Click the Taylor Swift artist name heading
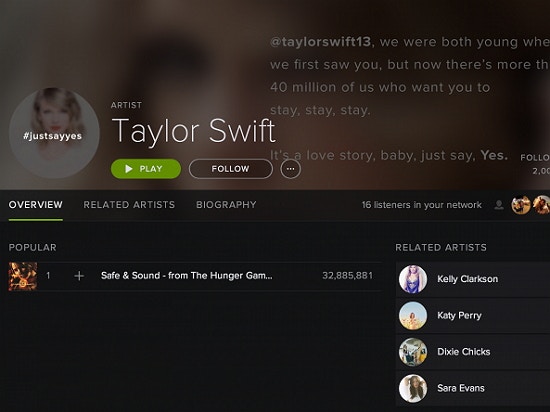 pos(194,131)
